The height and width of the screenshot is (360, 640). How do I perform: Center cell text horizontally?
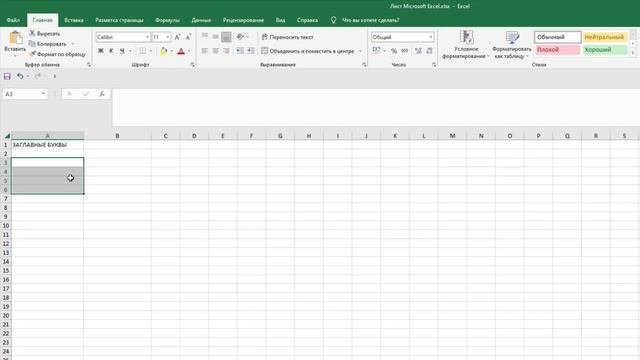click(x=216, y=51)
